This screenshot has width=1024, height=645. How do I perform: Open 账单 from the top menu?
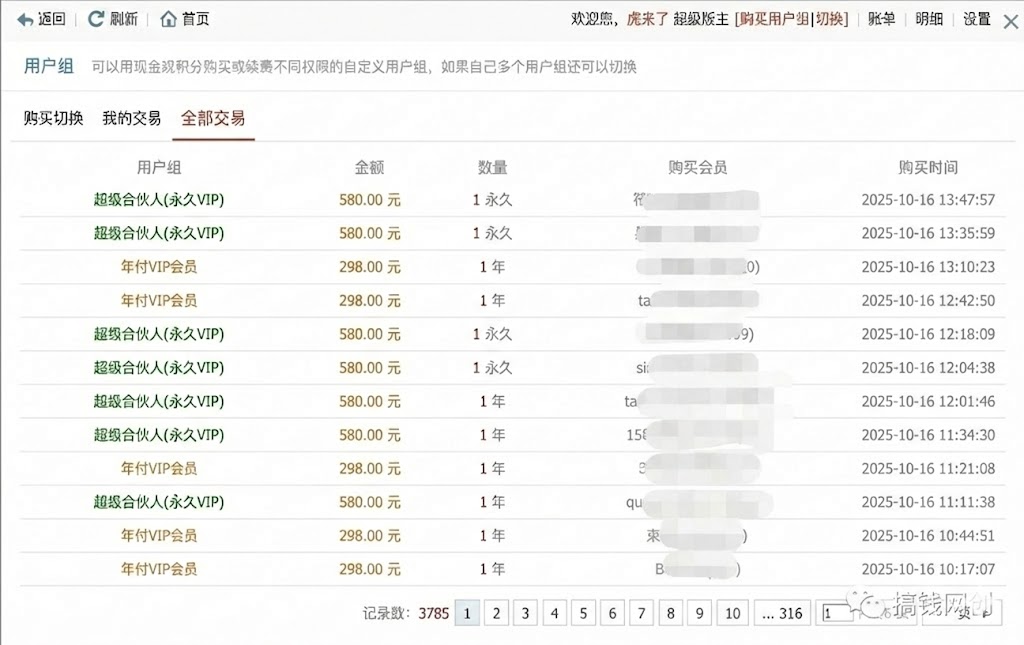881,19
